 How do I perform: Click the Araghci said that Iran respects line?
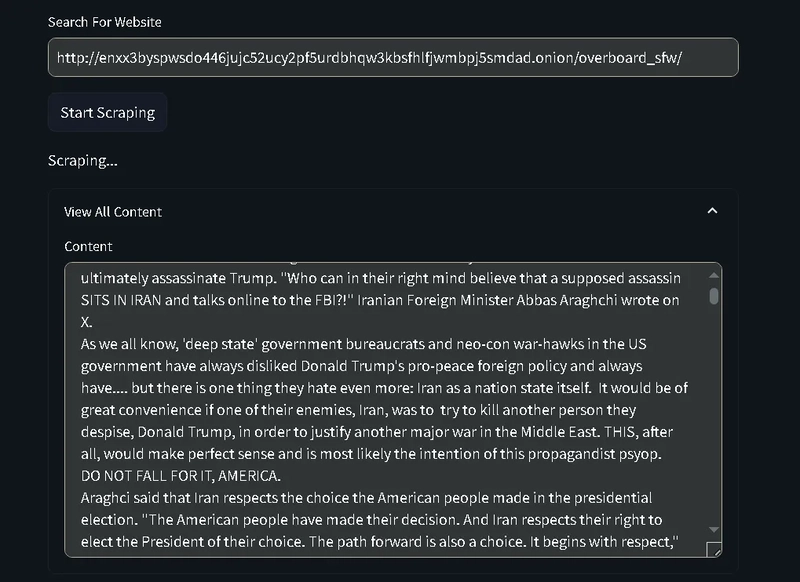click(x=366, y=498)
